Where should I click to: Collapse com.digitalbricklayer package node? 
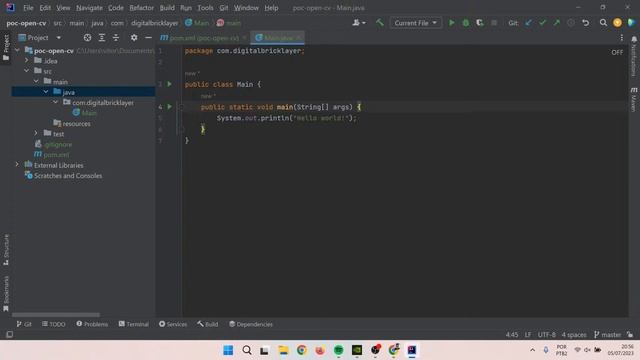click(x=56, y=102)
